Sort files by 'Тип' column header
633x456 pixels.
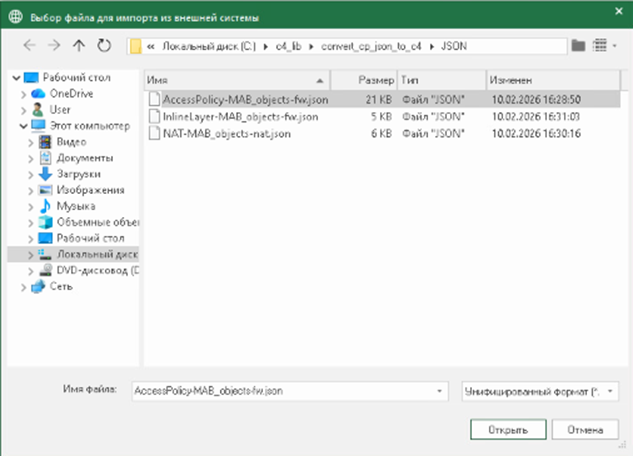442,80
